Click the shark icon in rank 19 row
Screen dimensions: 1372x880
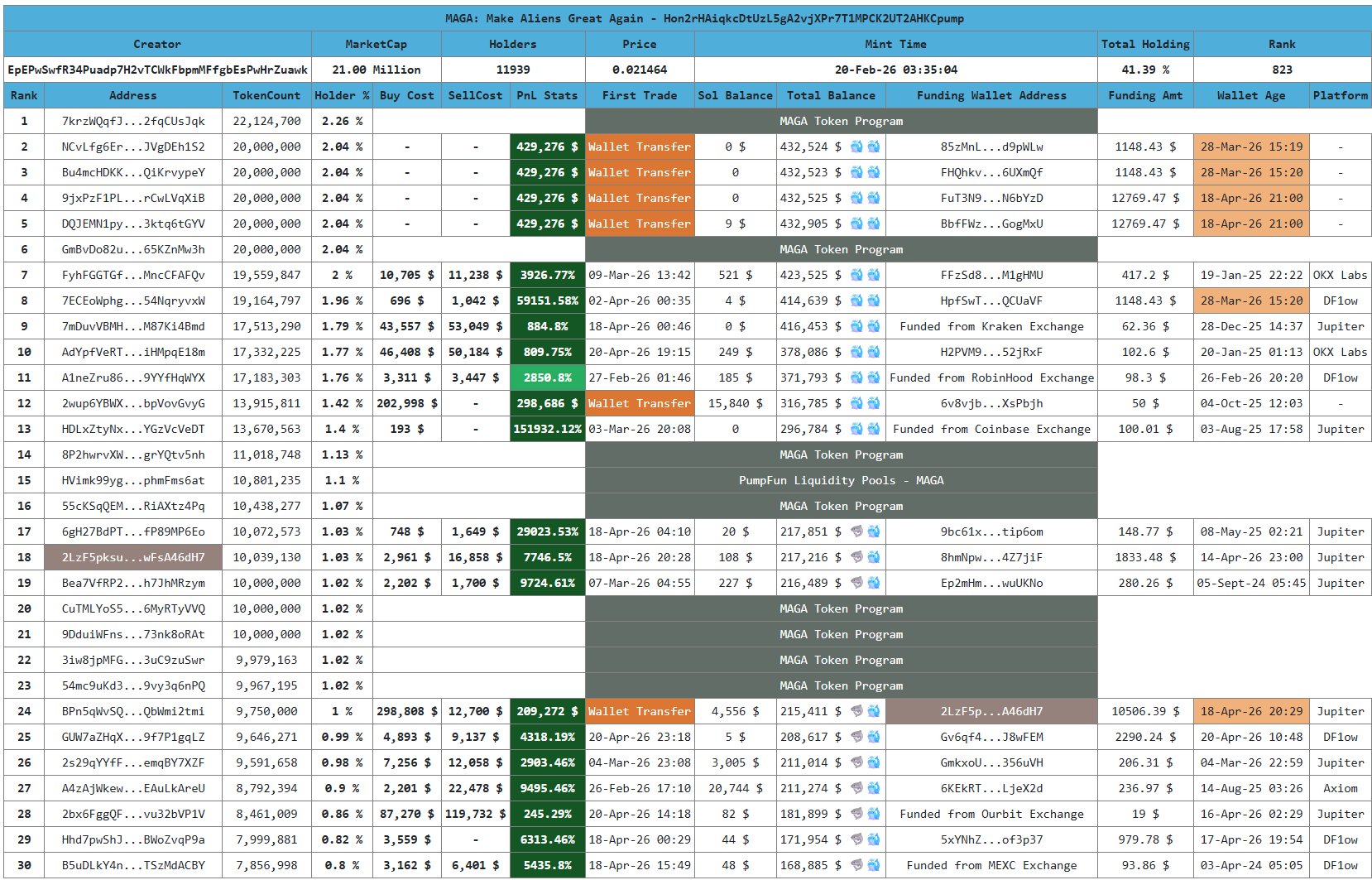pos(856,583)
